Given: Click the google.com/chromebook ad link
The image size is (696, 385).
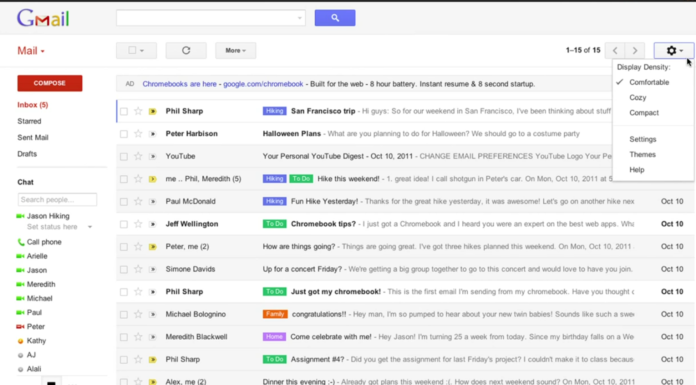Looking at the screenshot, I should pos(263,84).
